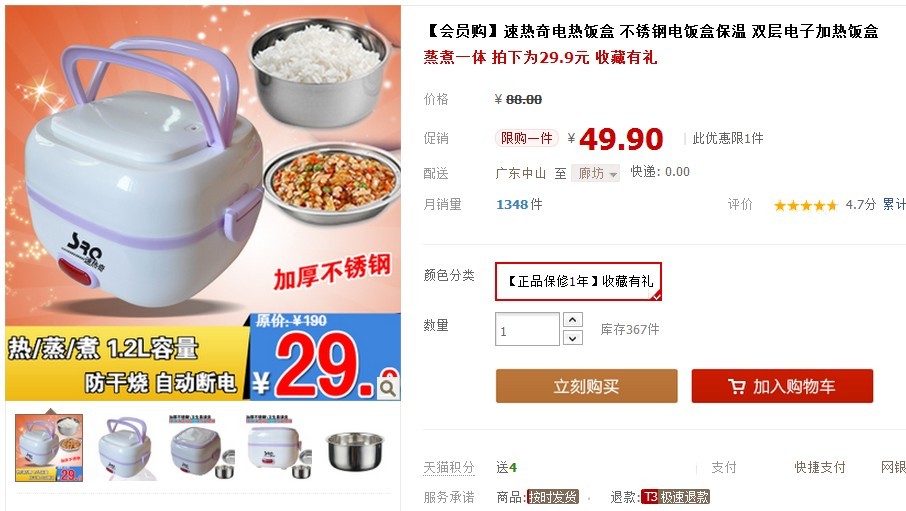Image resolution: width=906 pixels, height=511 pixels.
Task: Click the 限购一件 promotion tag
Action: tap(526, 138)
